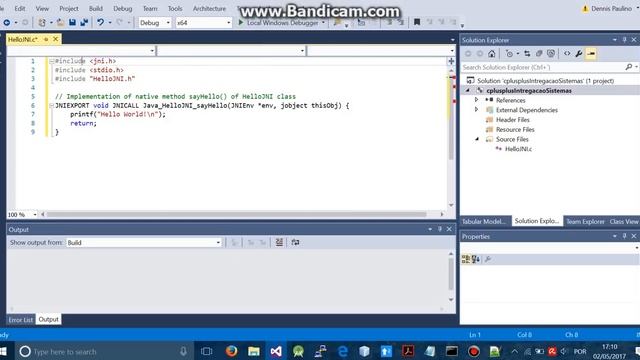Screen dimensions: 640x360
Task: Collapse the JNIEXPORT function code block
Action: (x=51, y=105)
